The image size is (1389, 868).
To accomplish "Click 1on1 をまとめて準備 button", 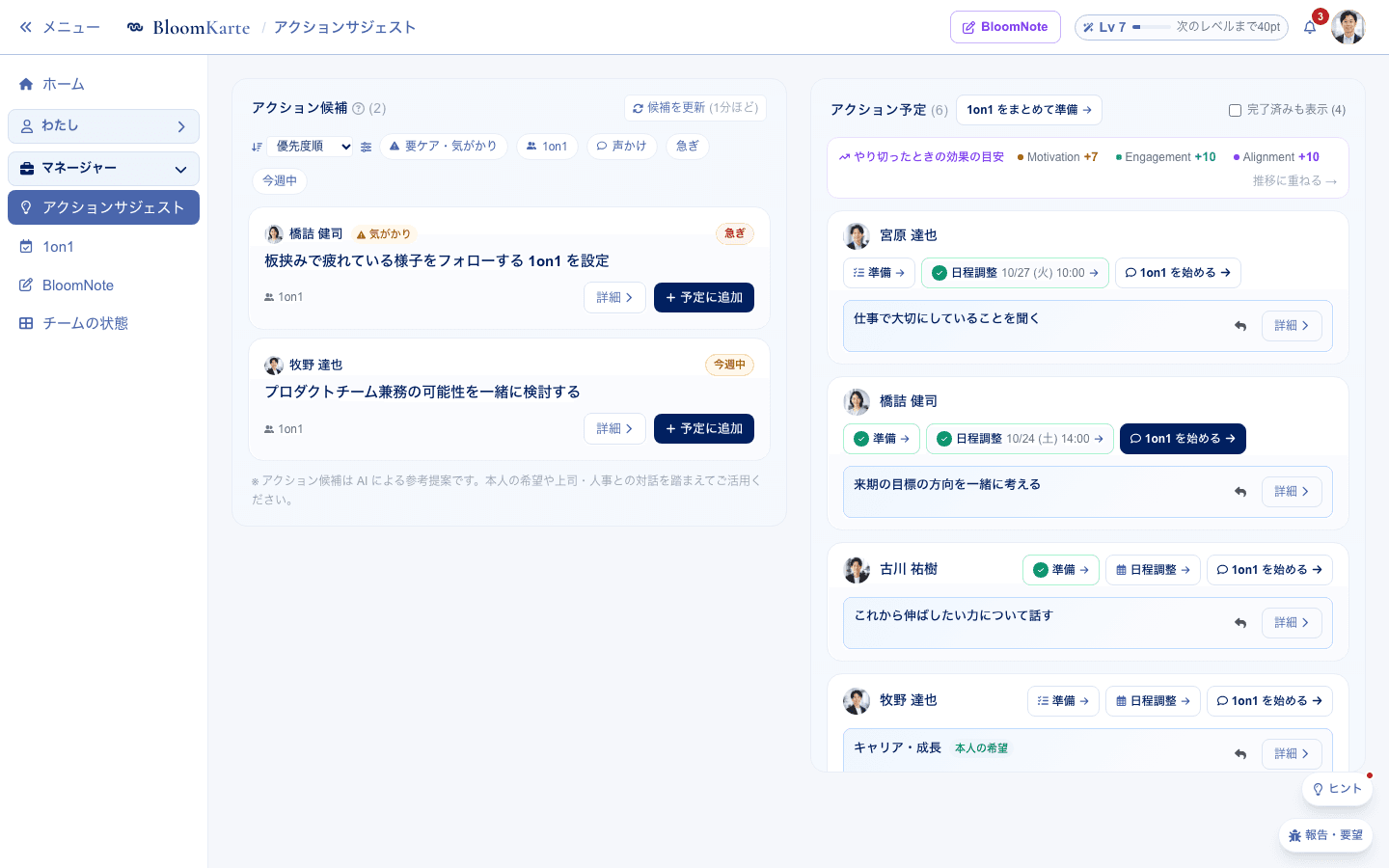I will (x=1029, y=110).
